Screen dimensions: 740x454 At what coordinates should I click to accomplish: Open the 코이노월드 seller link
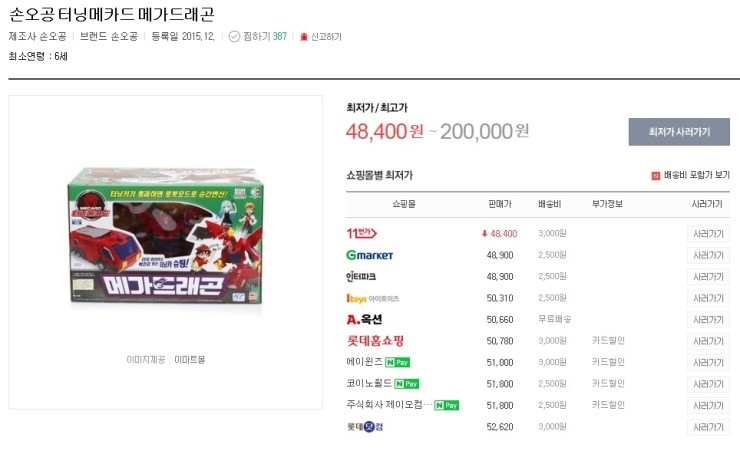coord(369,383)
